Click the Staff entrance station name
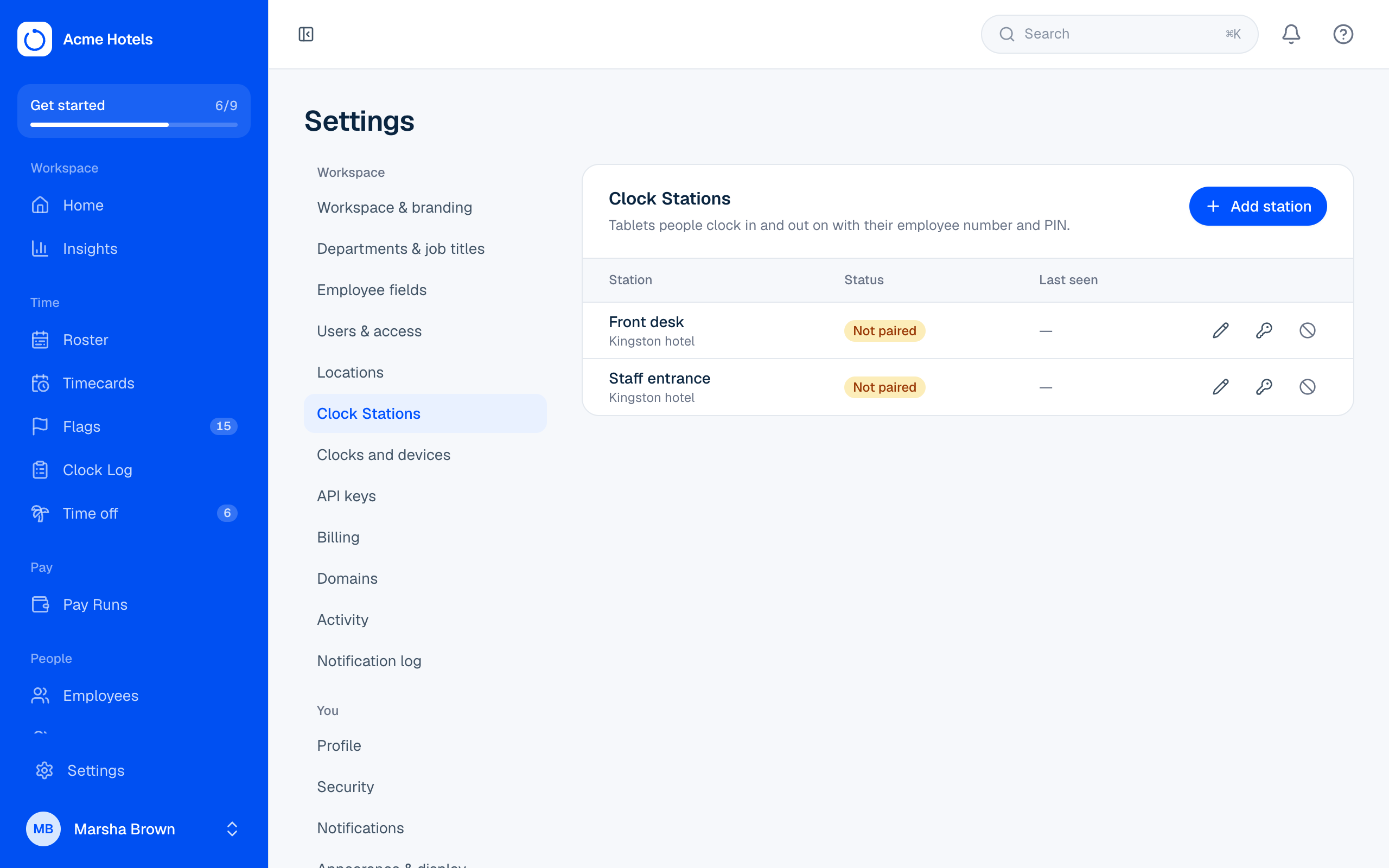Viewport: 1389px width, 868px height. pos(659,378)
